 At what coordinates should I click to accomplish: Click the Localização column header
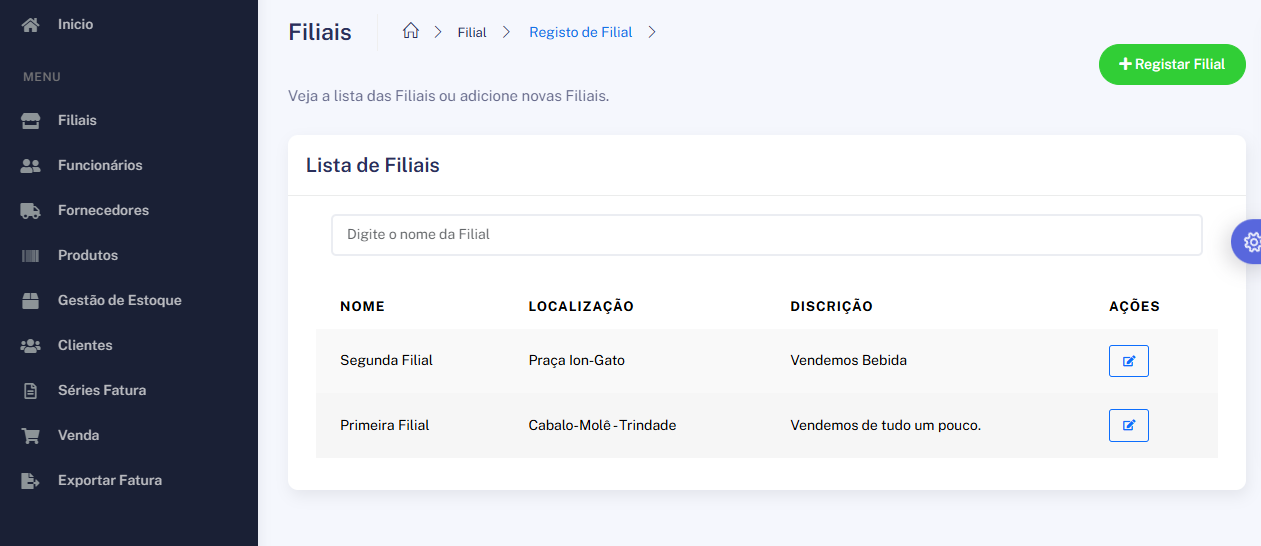pos(581,307)
